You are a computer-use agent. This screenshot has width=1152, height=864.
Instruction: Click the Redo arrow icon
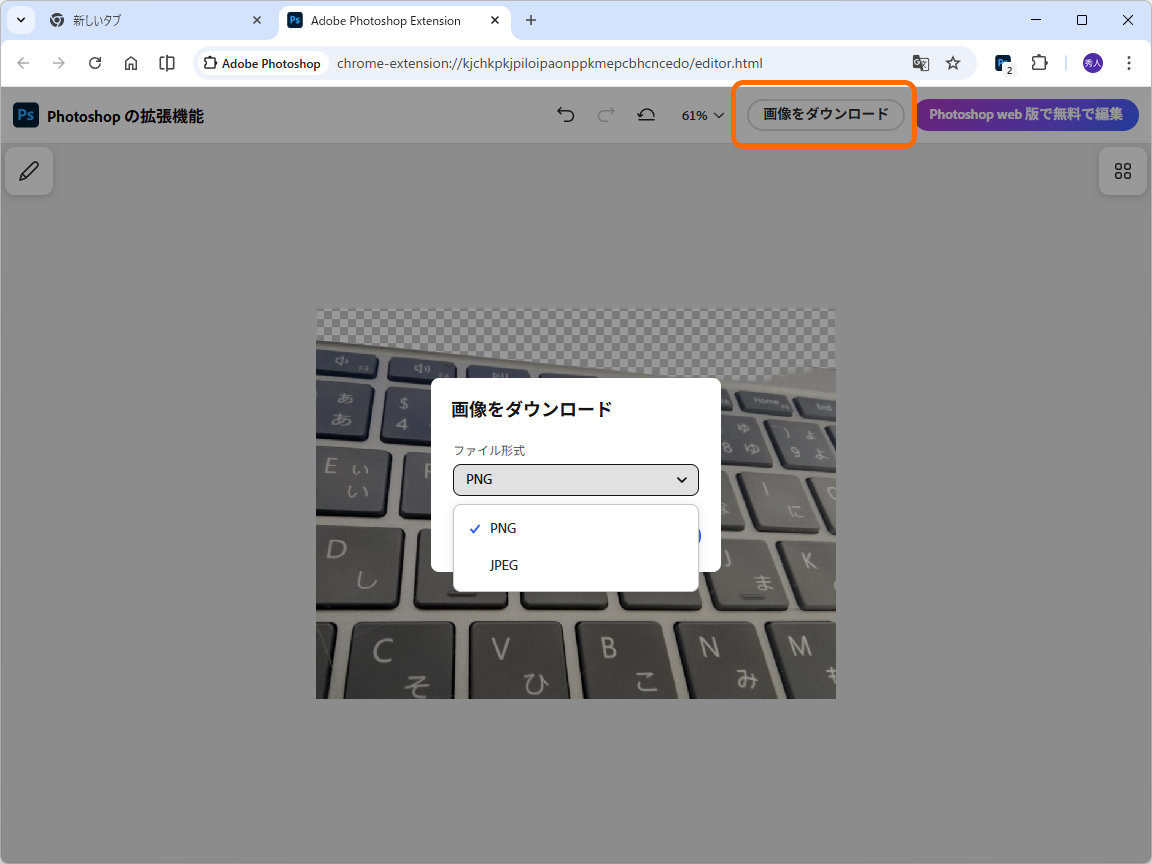point(605,114)
